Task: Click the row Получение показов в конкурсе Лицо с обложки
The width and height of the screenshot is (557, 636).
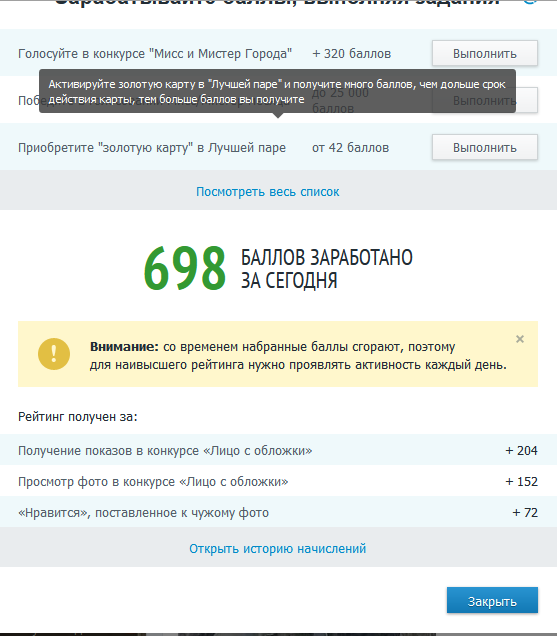Action: coord(278,450)
